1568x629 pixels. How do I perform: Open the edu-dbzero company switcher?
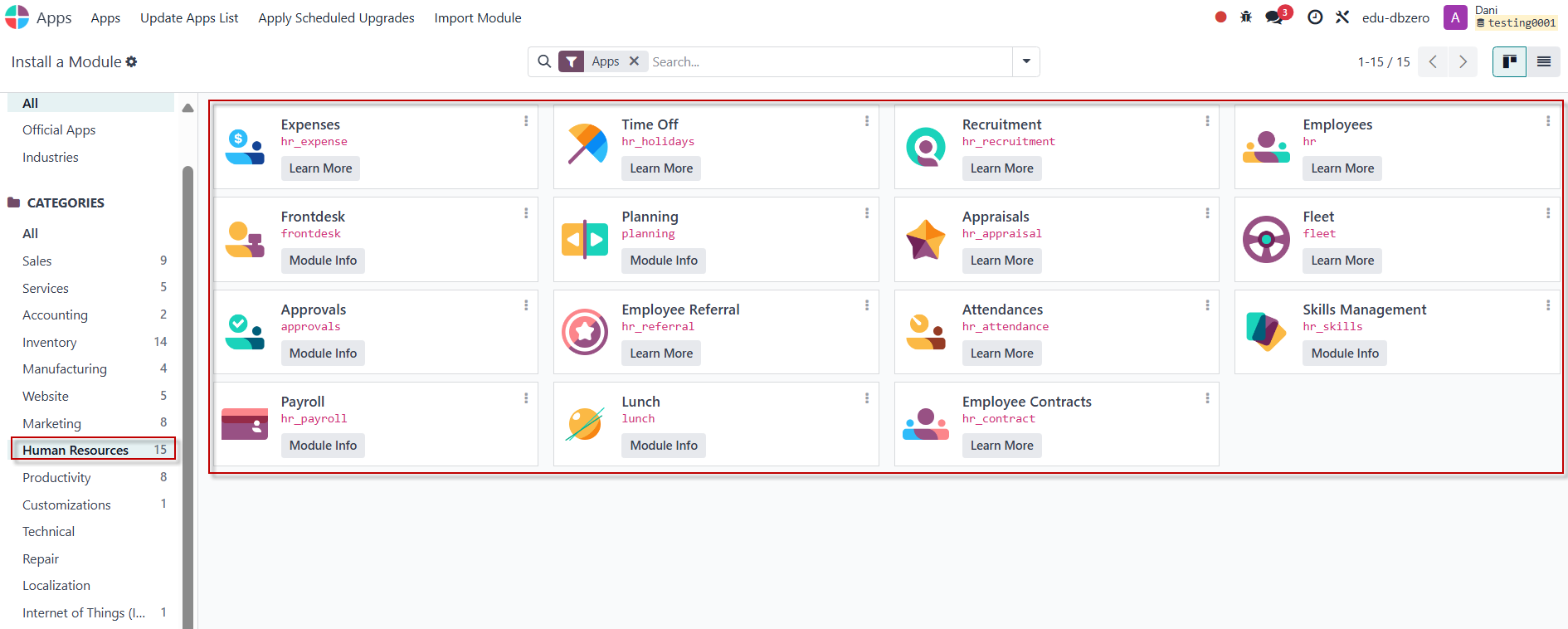point(1395,17)
